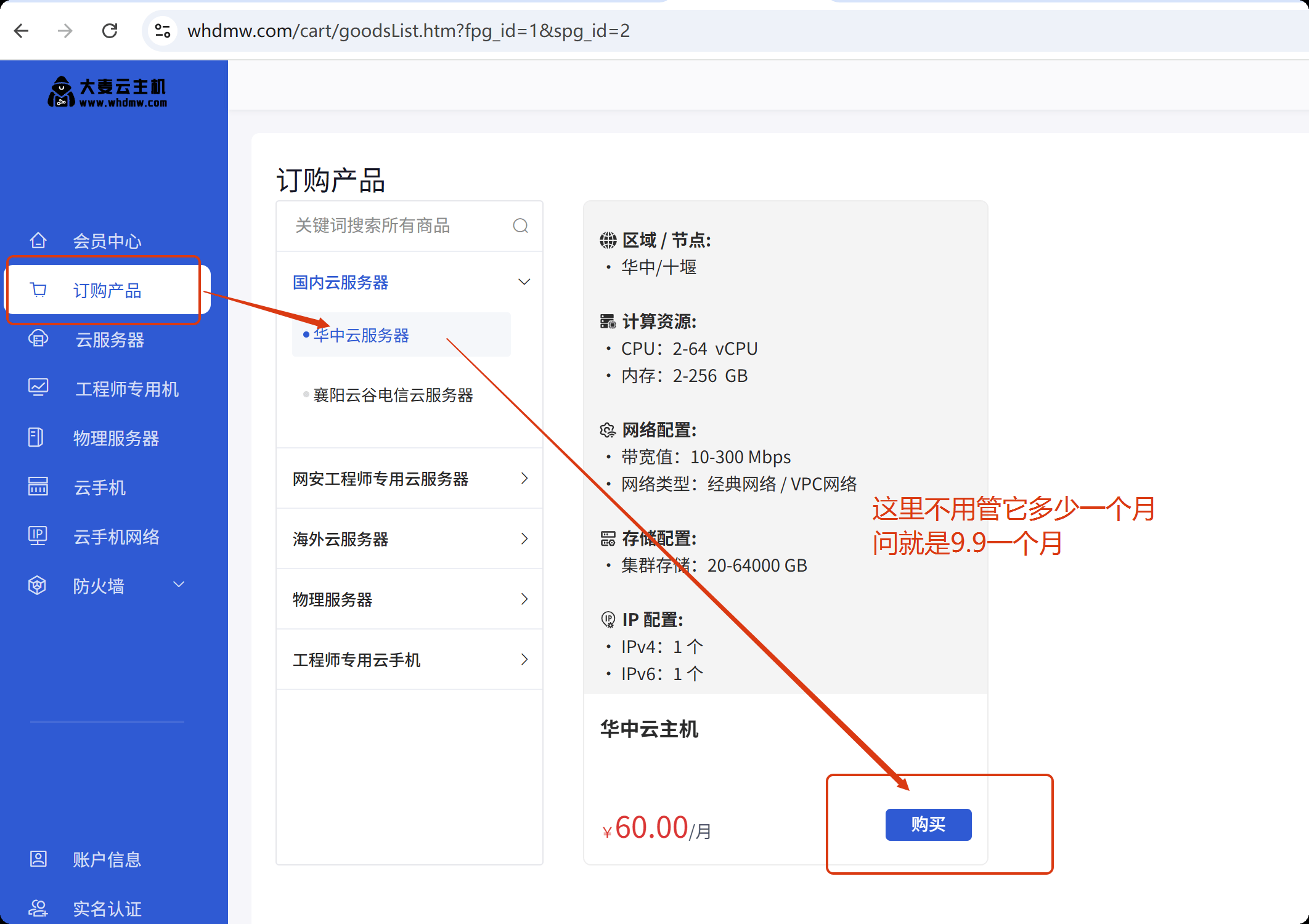Open site information icon in address bar
The height and width of the screenshot is (924, 1309).
click(163, 31)
